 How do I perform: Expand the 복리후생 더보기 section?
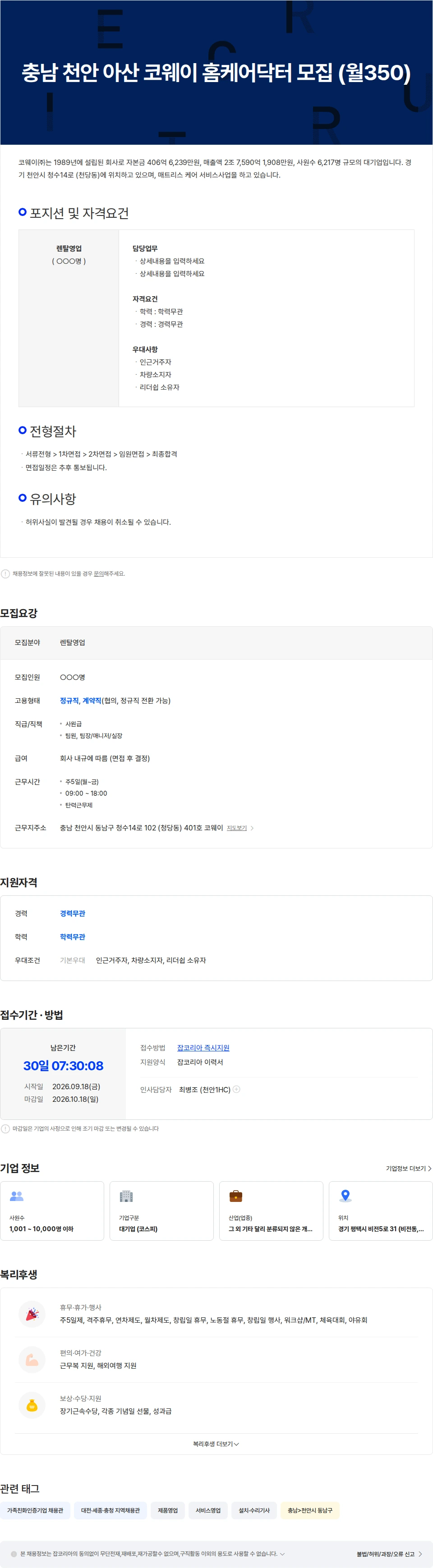(216, 1444)
